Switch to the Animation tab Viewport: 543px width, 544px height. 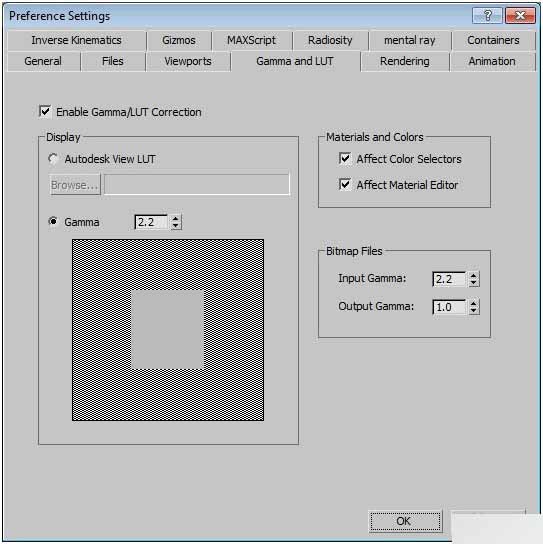click(492, 61)
